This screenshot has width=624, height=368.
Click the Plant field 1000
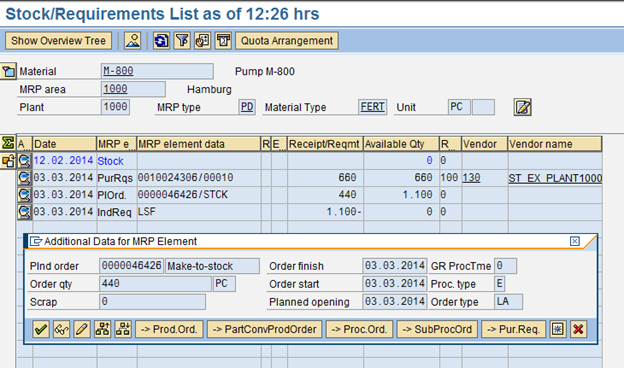115,107
